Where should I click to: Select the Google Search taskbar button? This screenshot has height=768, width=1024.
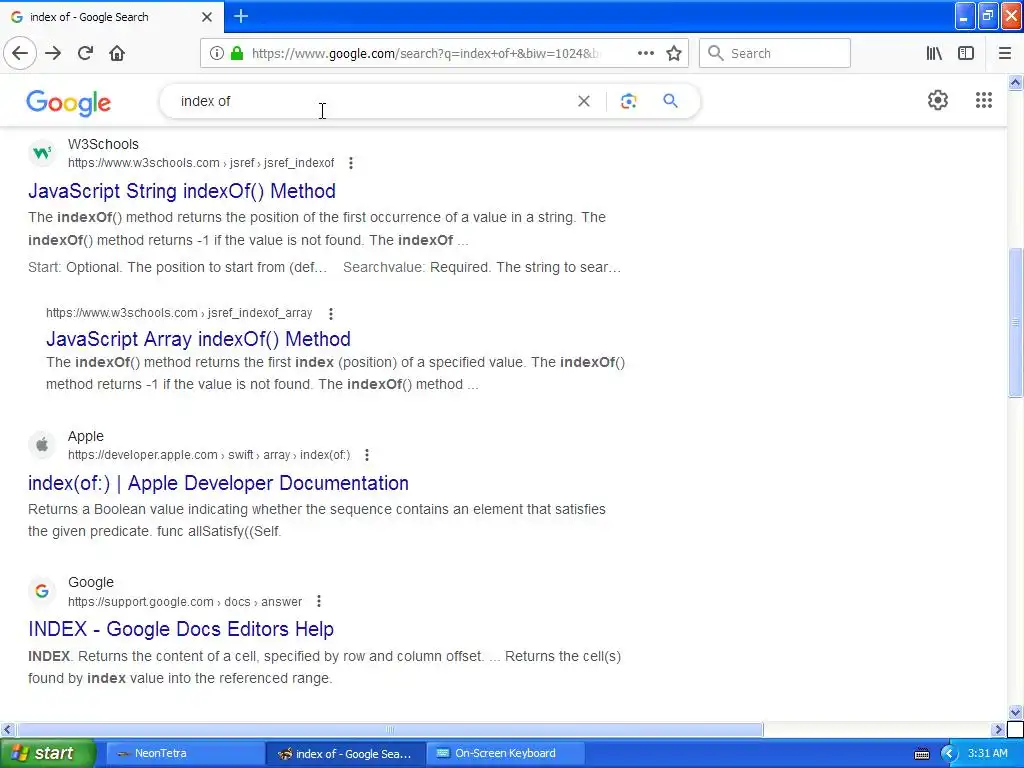[345, 753]
